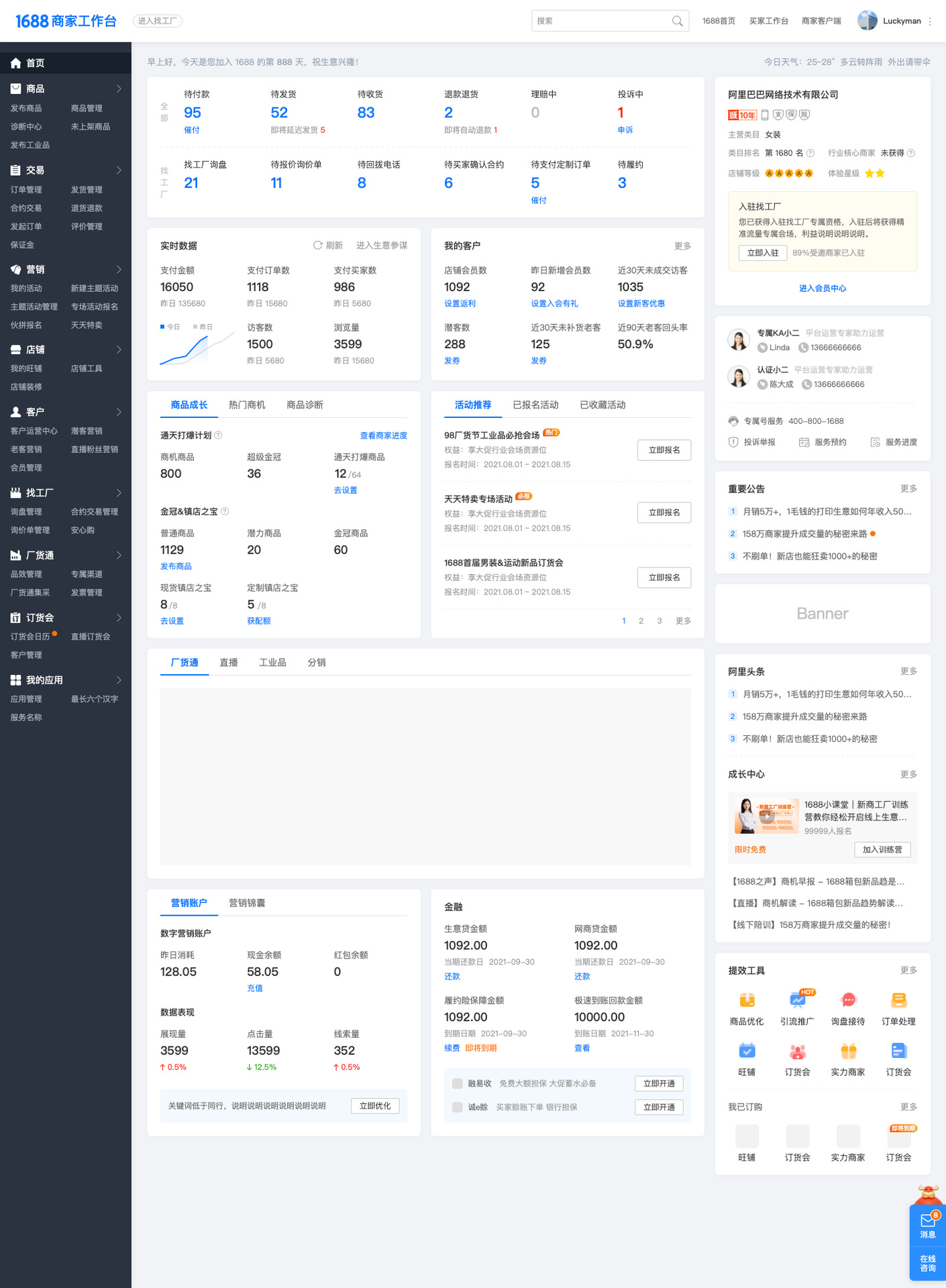The image size is (946, 1288).
Task: Click the help icon beside 金冠&镇店之宝
Action: 225,511
